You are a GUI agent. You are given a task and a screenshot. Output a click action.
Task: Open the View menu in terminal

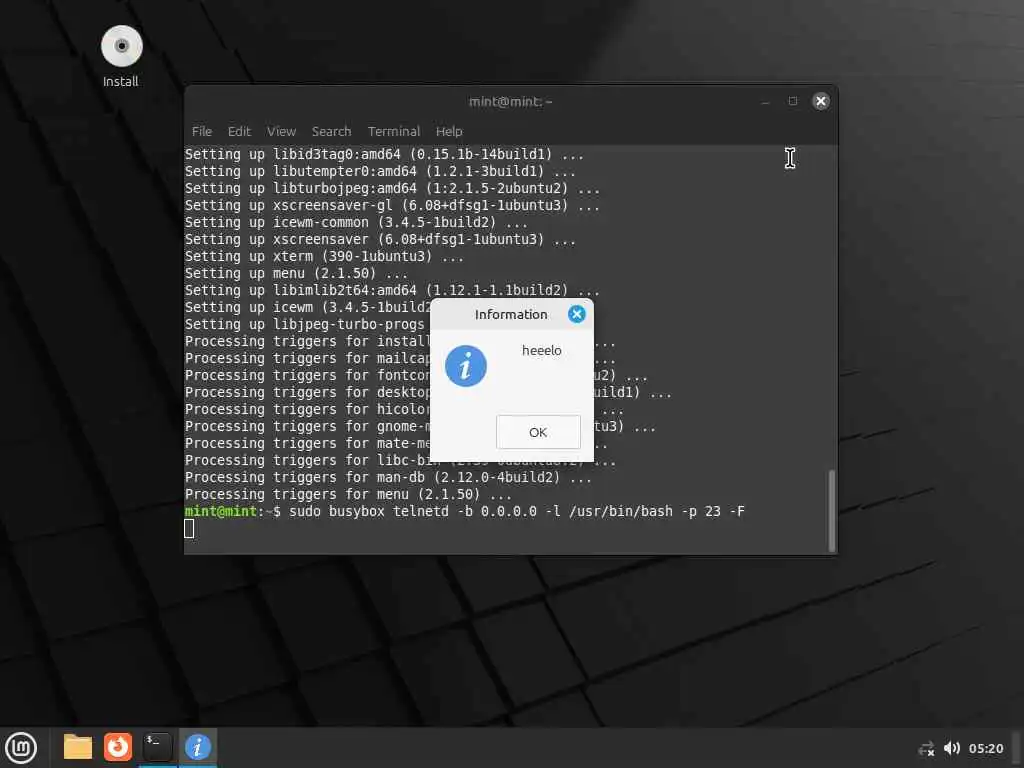click(x=281, y=131)
